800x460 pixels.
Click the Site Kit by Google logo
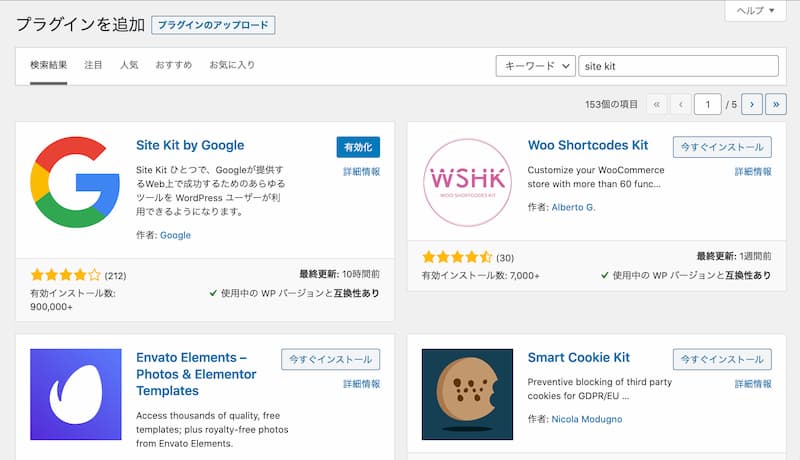tap(76, 182)
